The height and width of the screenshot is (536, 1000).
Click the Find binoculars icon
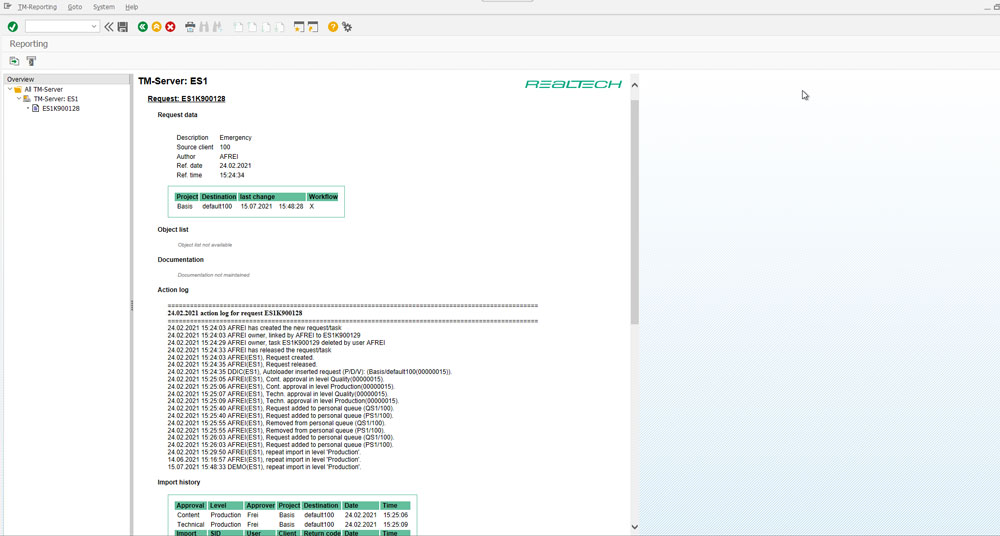click(x=203, y=27)
